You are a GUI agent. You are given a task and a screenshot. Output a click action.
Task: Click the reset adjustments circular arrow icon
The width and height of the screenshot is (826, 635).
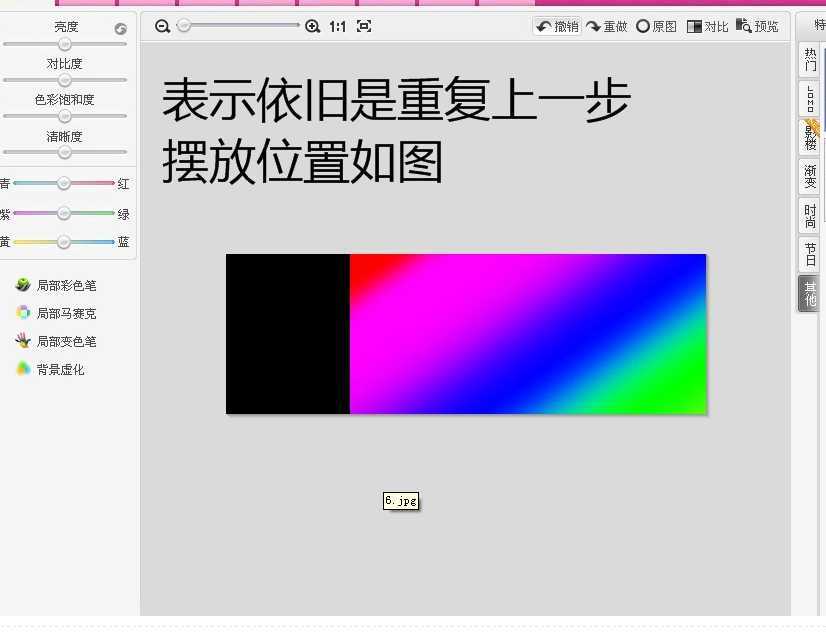pyautogui.click(x=120, y=27)
